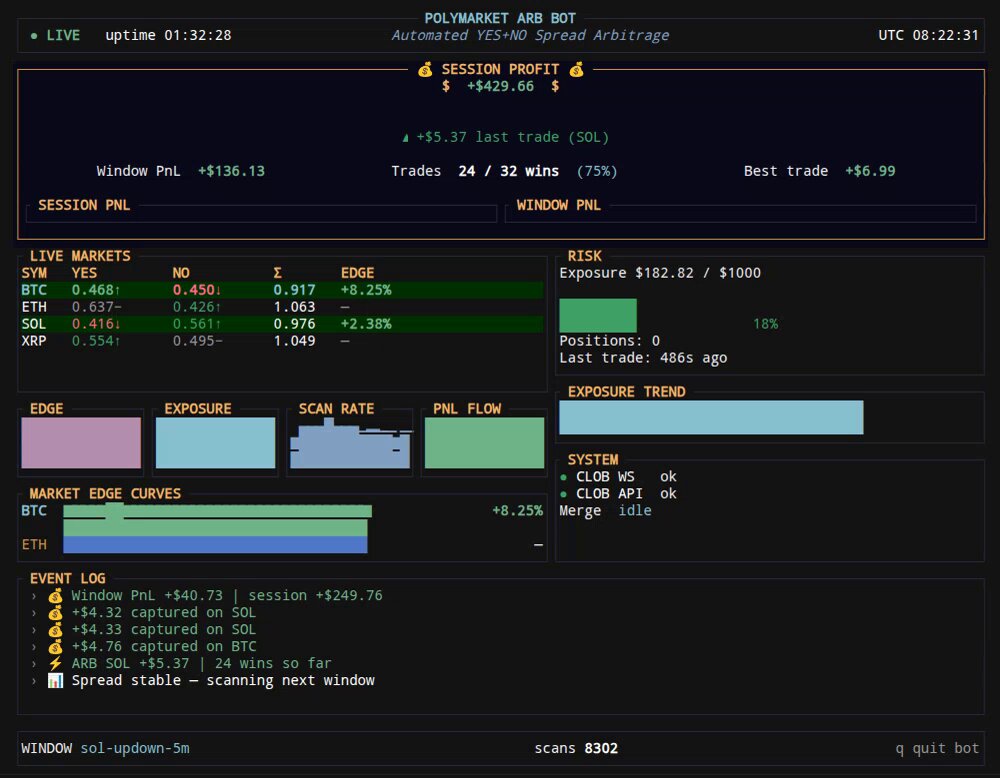Click the SESSION PNL panel title

[x=84, y=205]
